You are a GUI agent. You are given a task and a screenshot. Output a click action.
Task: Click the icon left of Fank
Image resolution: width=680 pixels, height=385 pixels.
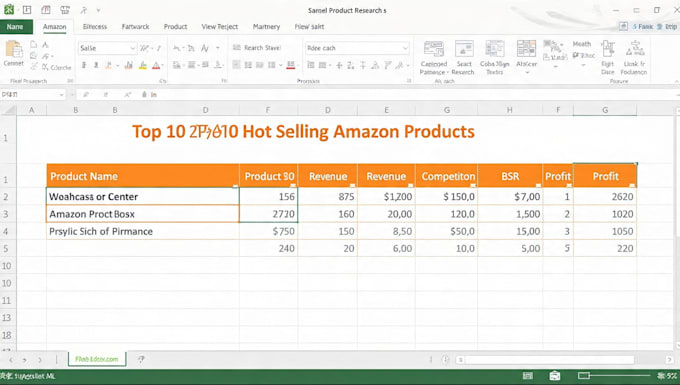[623, 26]
